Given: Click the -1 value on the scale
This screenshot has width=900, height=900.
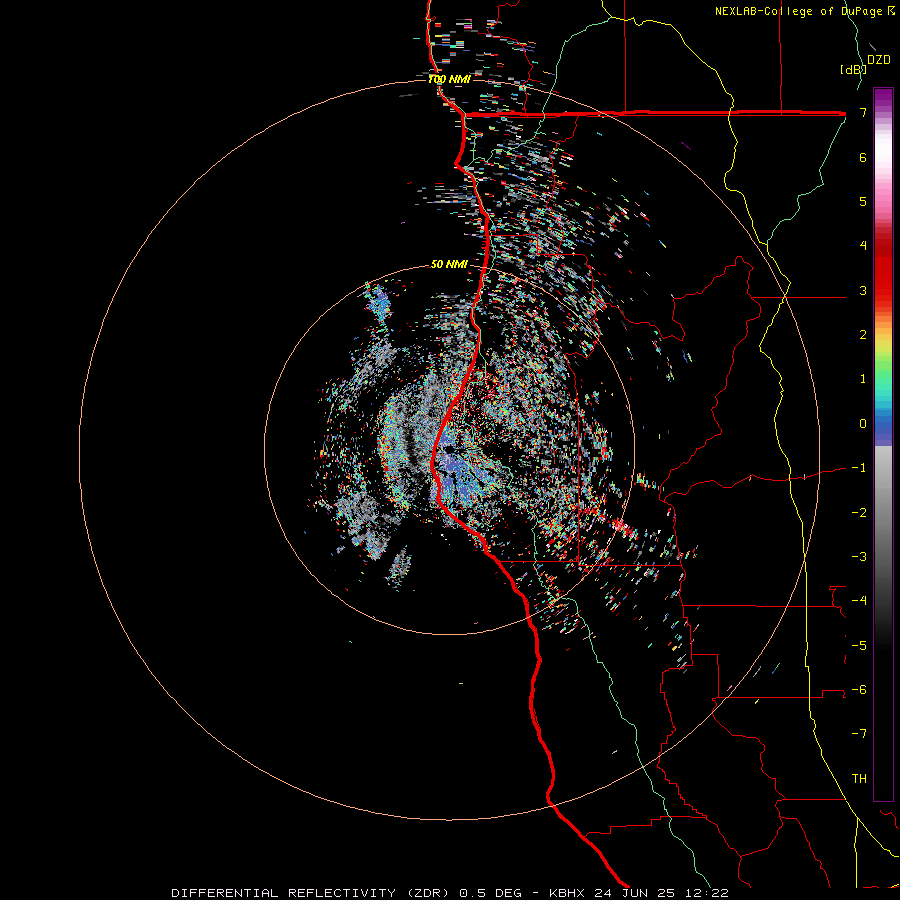Looking at the screenshot, I should pos(859,468).
